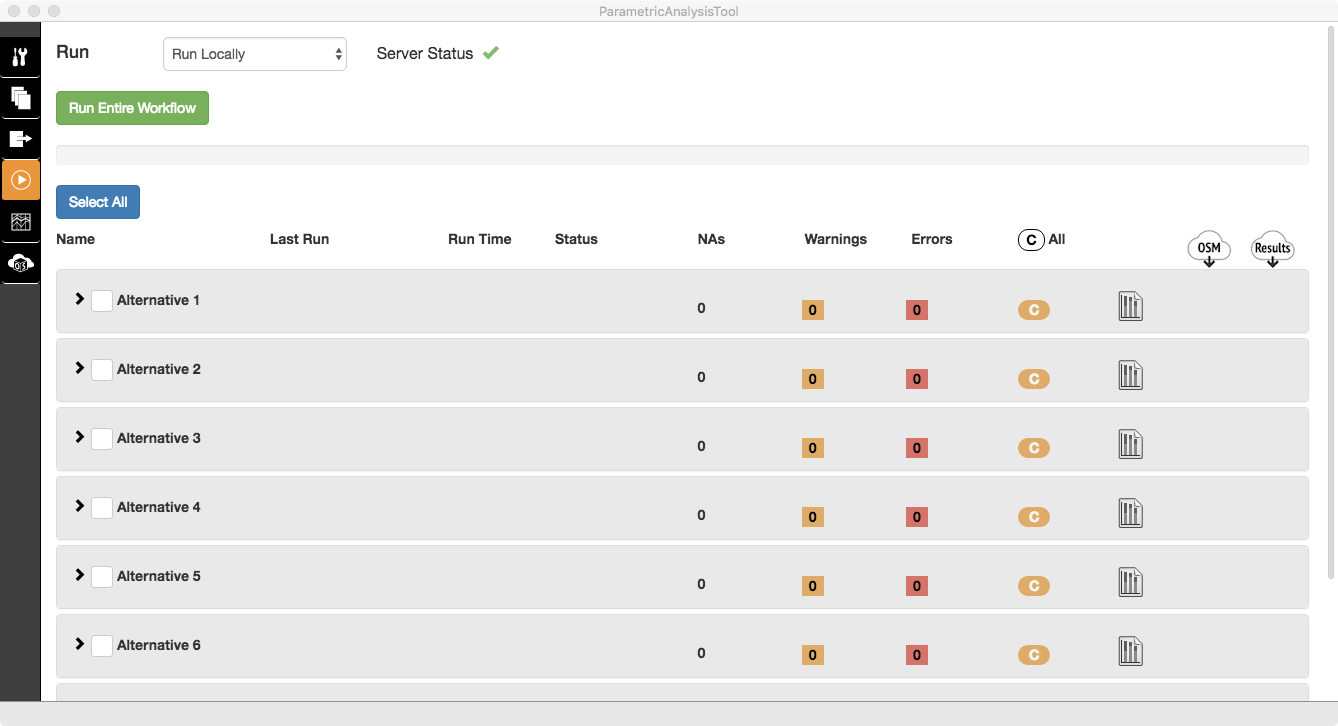The height and width of the screenshot is (726, 1338).
Task: Open the Alternative 4 report icon
Action: (x=1130, y=514)
